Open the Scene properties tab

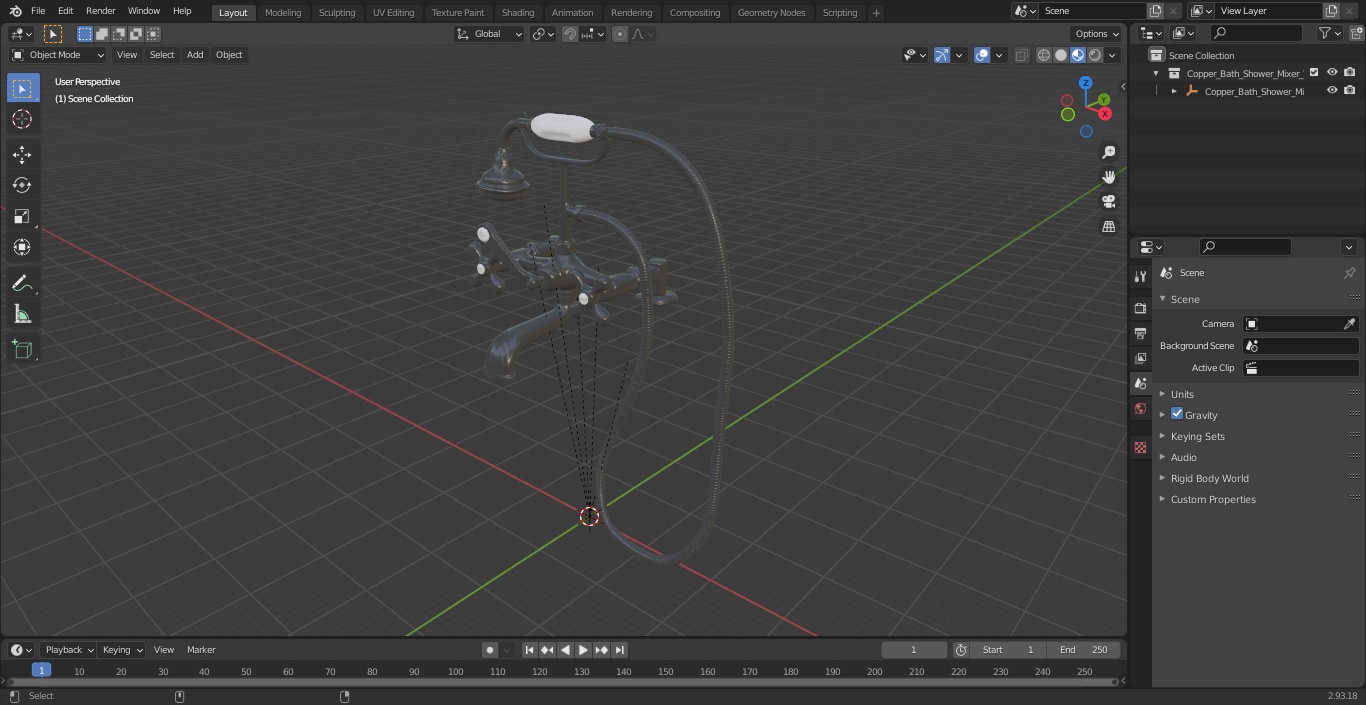pos(1140,383)
